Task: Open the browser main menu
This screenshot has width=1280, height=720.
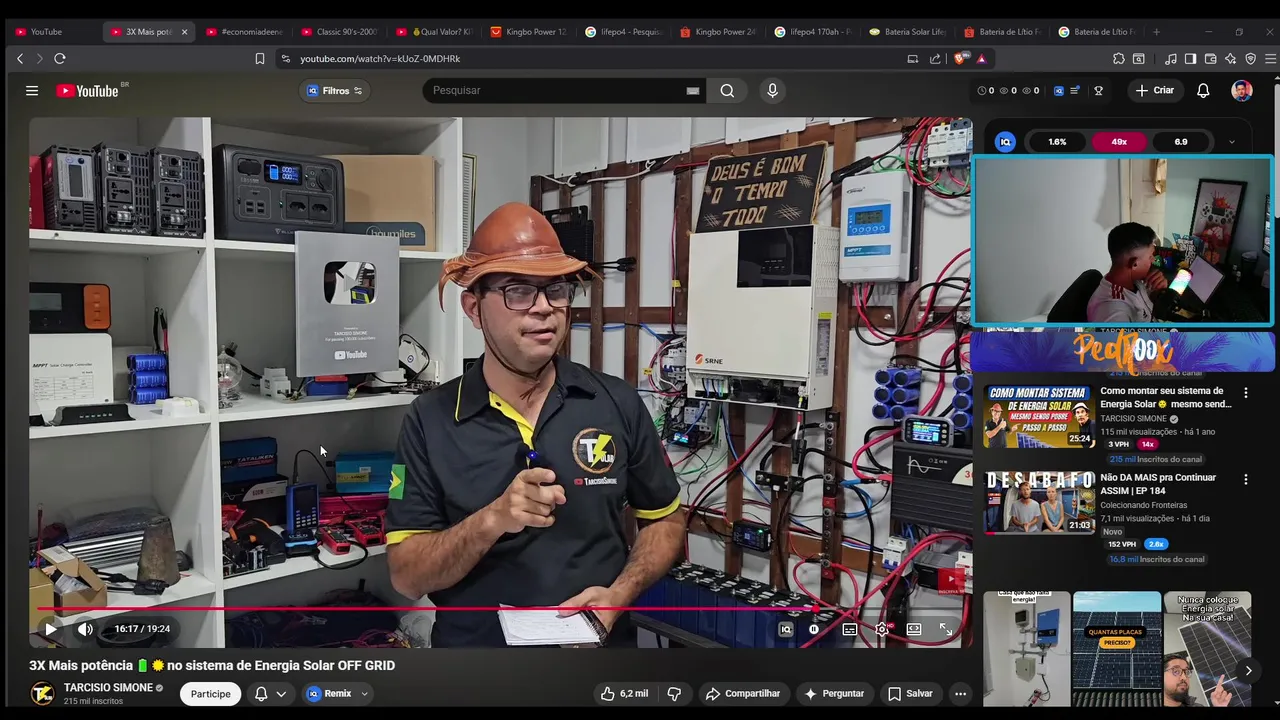Action: click(x=1270, y=59)
